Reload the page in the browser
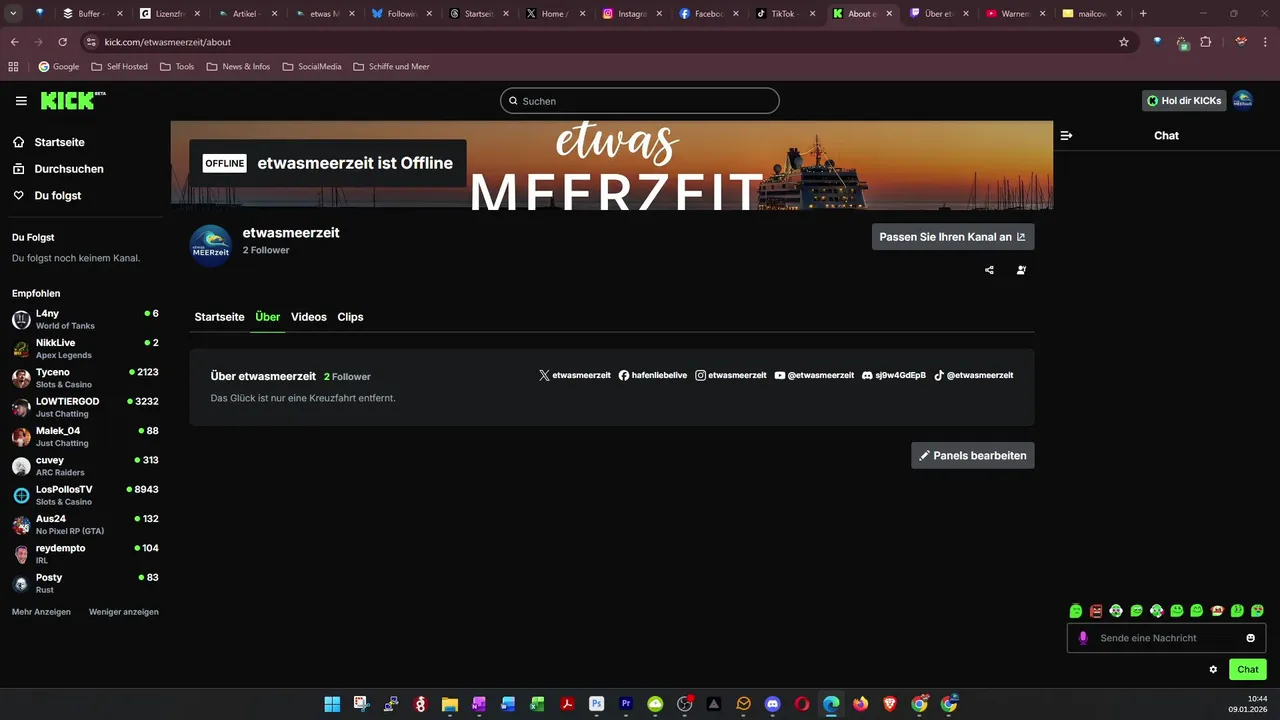This screenshot has height=720, width=1280. pos(62,42)
